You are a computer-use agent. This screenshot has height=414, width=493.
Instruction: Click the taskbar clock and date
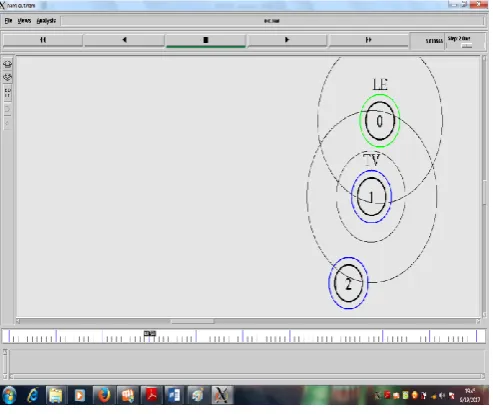click(470, 395)
